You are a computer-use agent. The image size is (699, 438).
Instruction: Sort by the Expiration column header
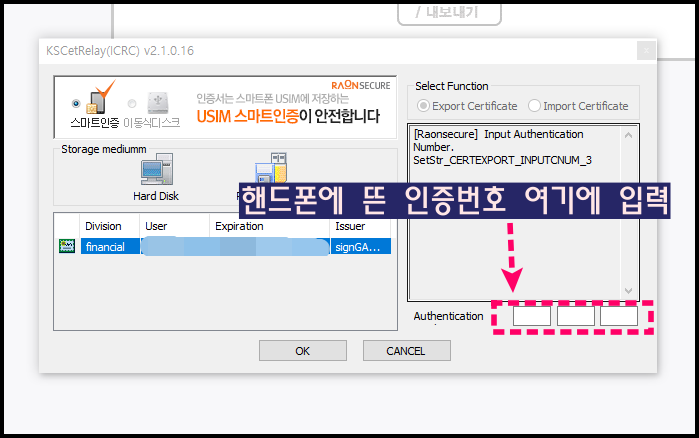click(270, 226)
